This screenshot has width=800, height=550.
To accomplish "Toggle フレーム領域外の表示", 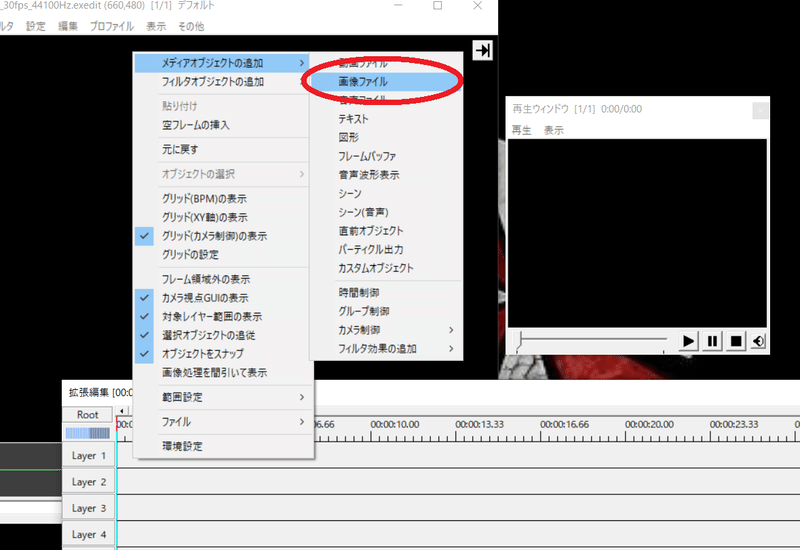I will pyautogui.click(x=221, y=279).
